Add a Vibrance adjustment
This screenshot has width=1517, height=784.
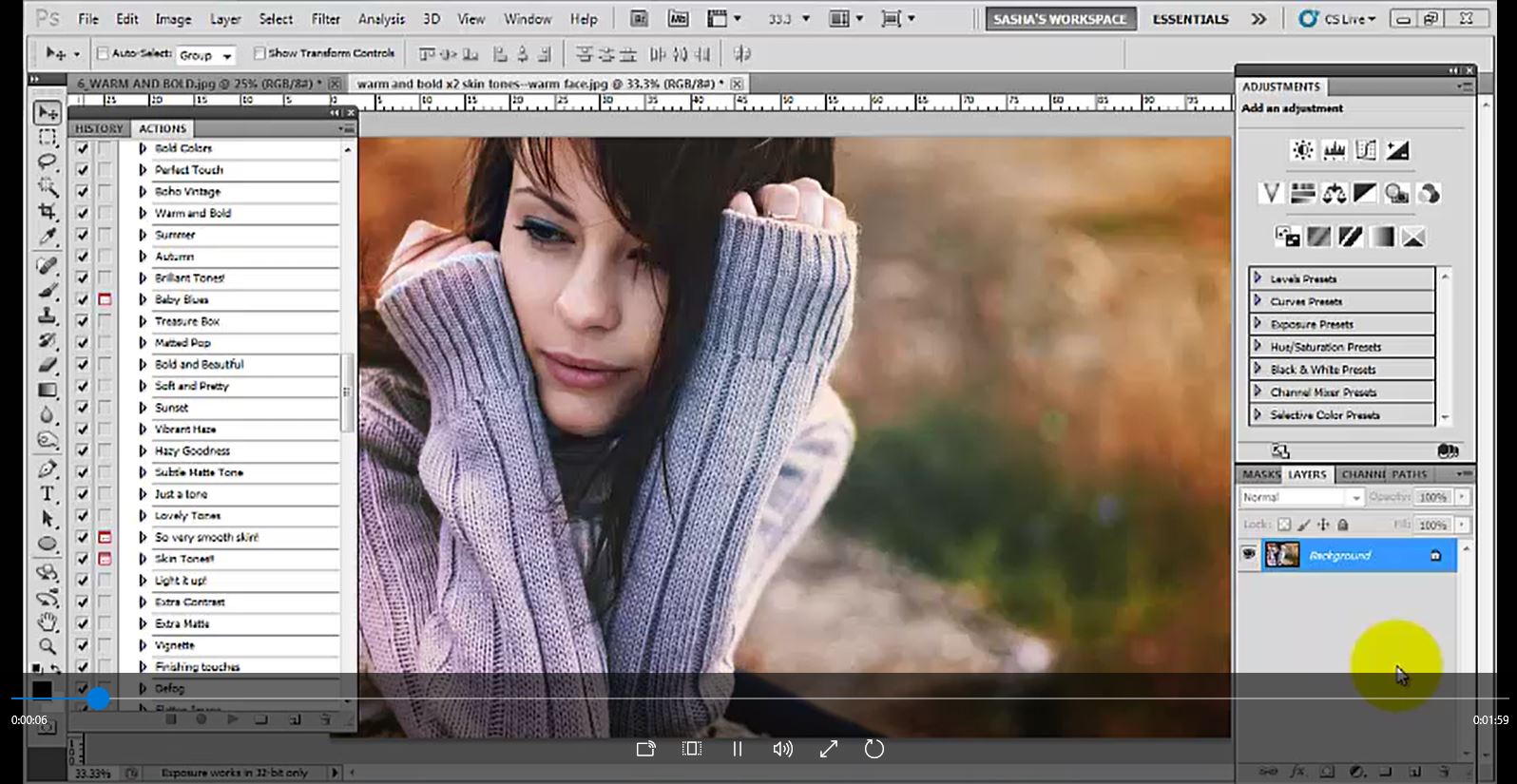[x=1271, y=194]
